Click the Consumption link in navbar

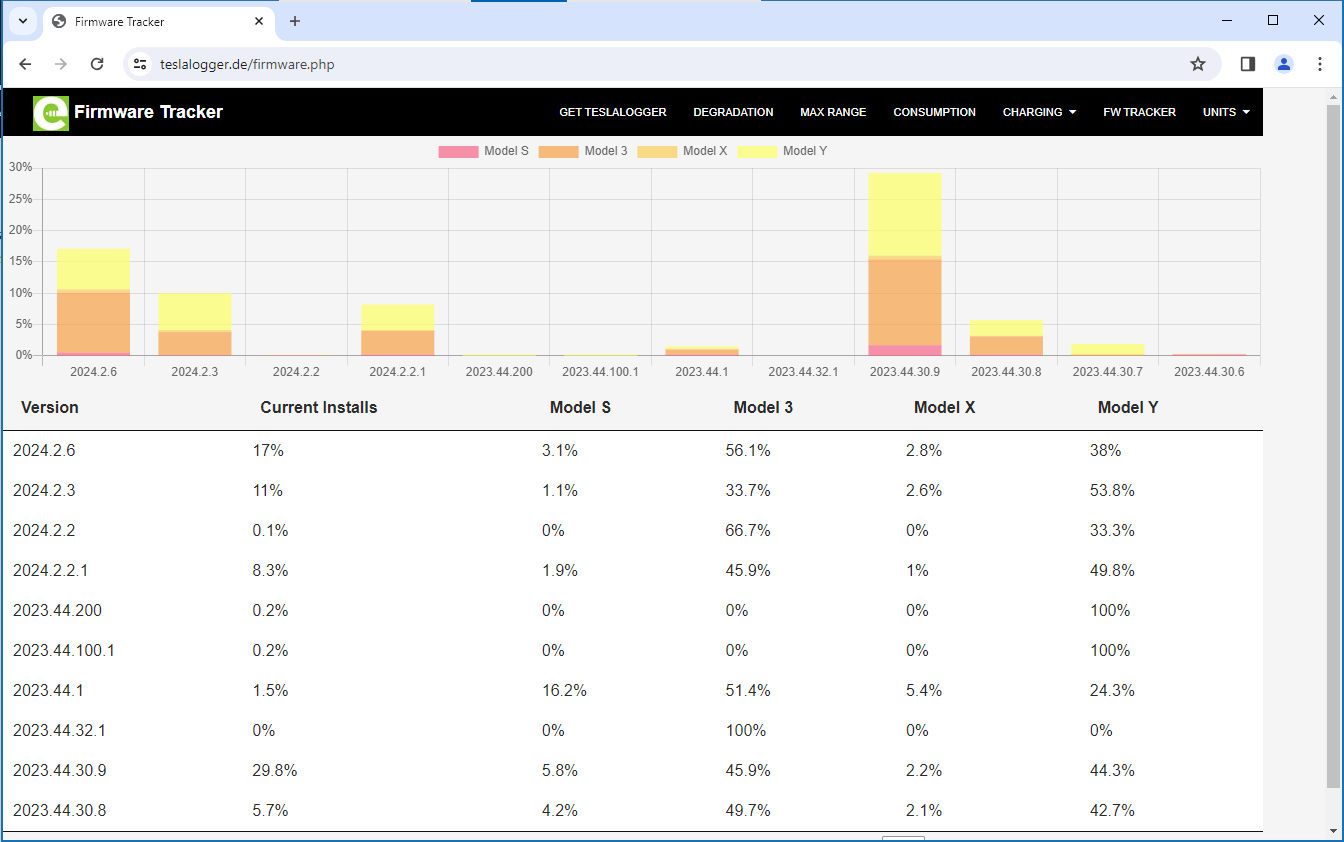click(934, 112)
